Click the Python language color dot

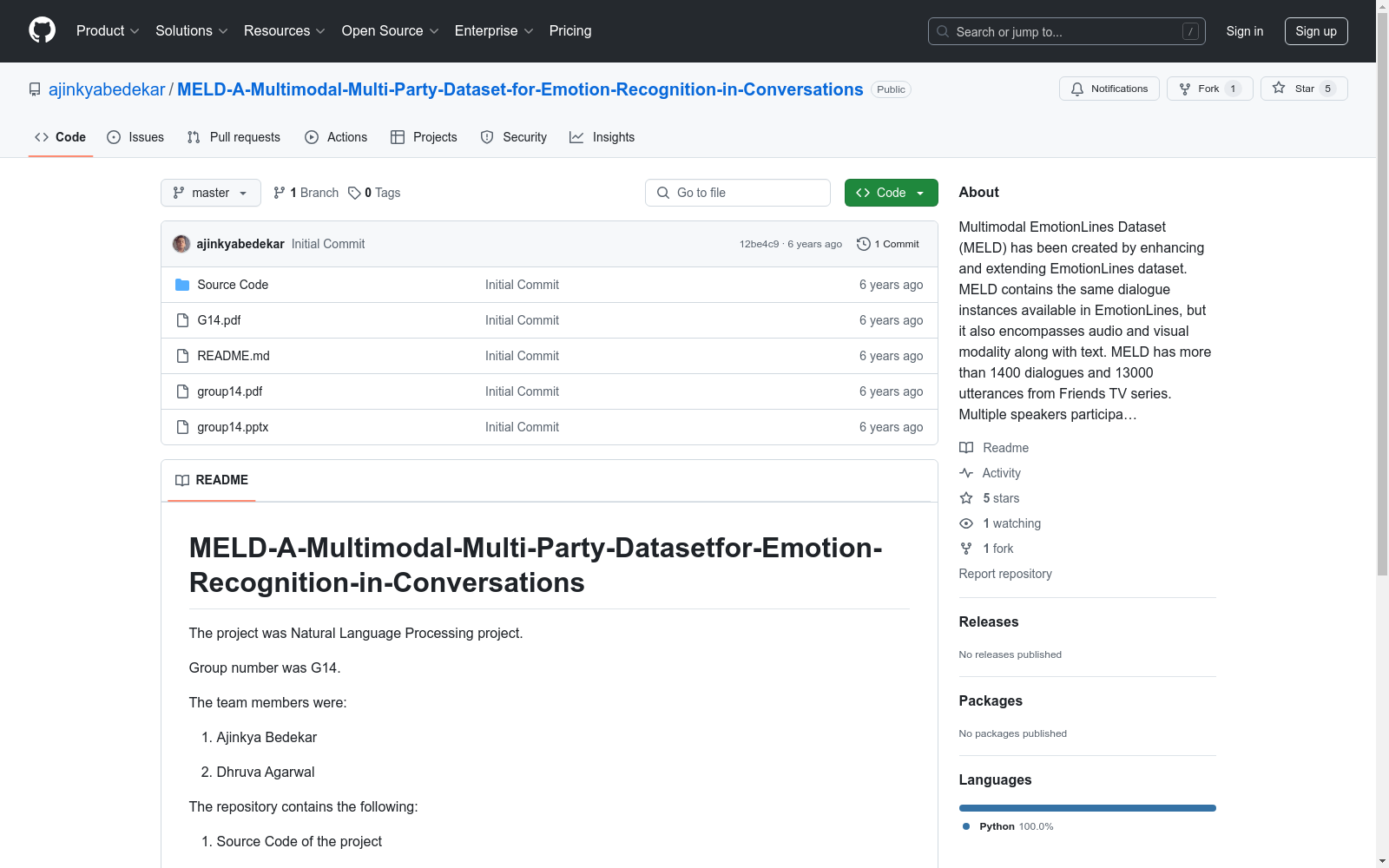(x=966, y=826)
